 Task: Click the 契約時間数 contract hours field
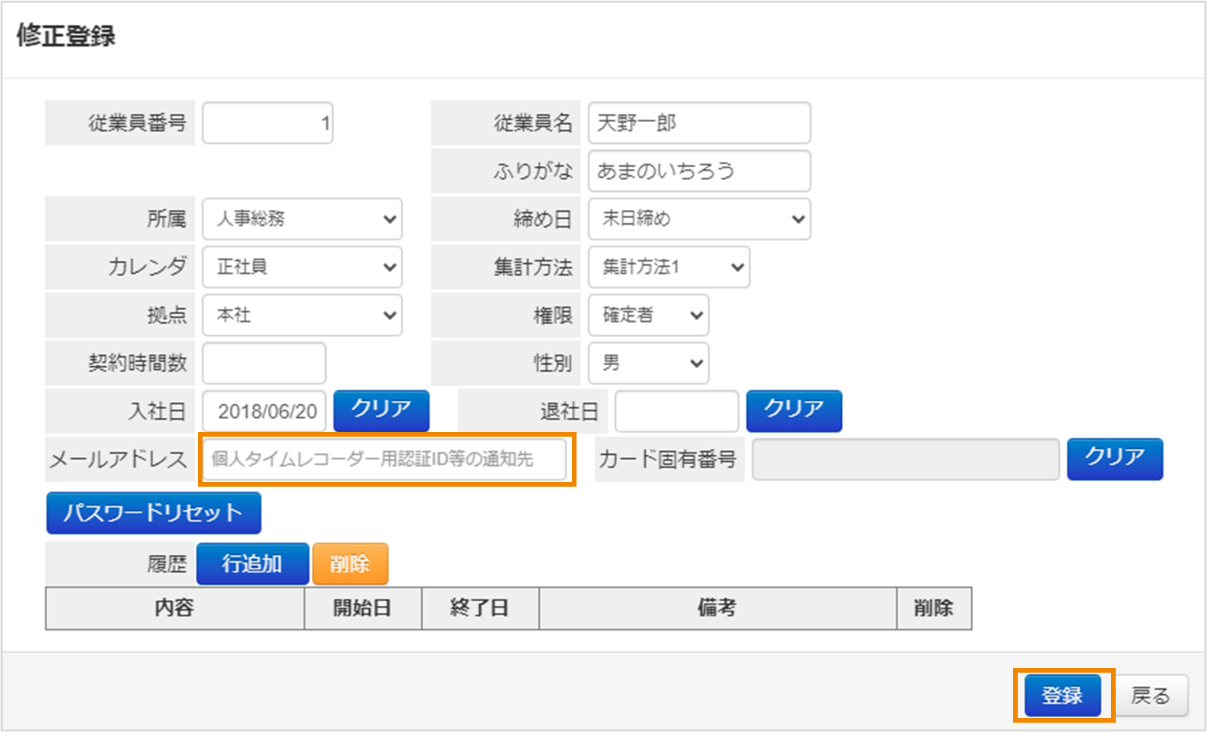263,363
